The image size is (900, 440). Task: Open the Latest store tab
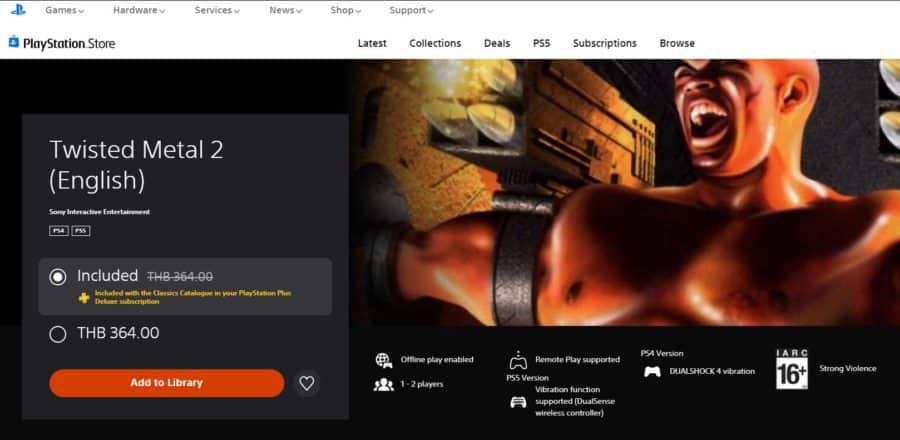tap(372, 43)
